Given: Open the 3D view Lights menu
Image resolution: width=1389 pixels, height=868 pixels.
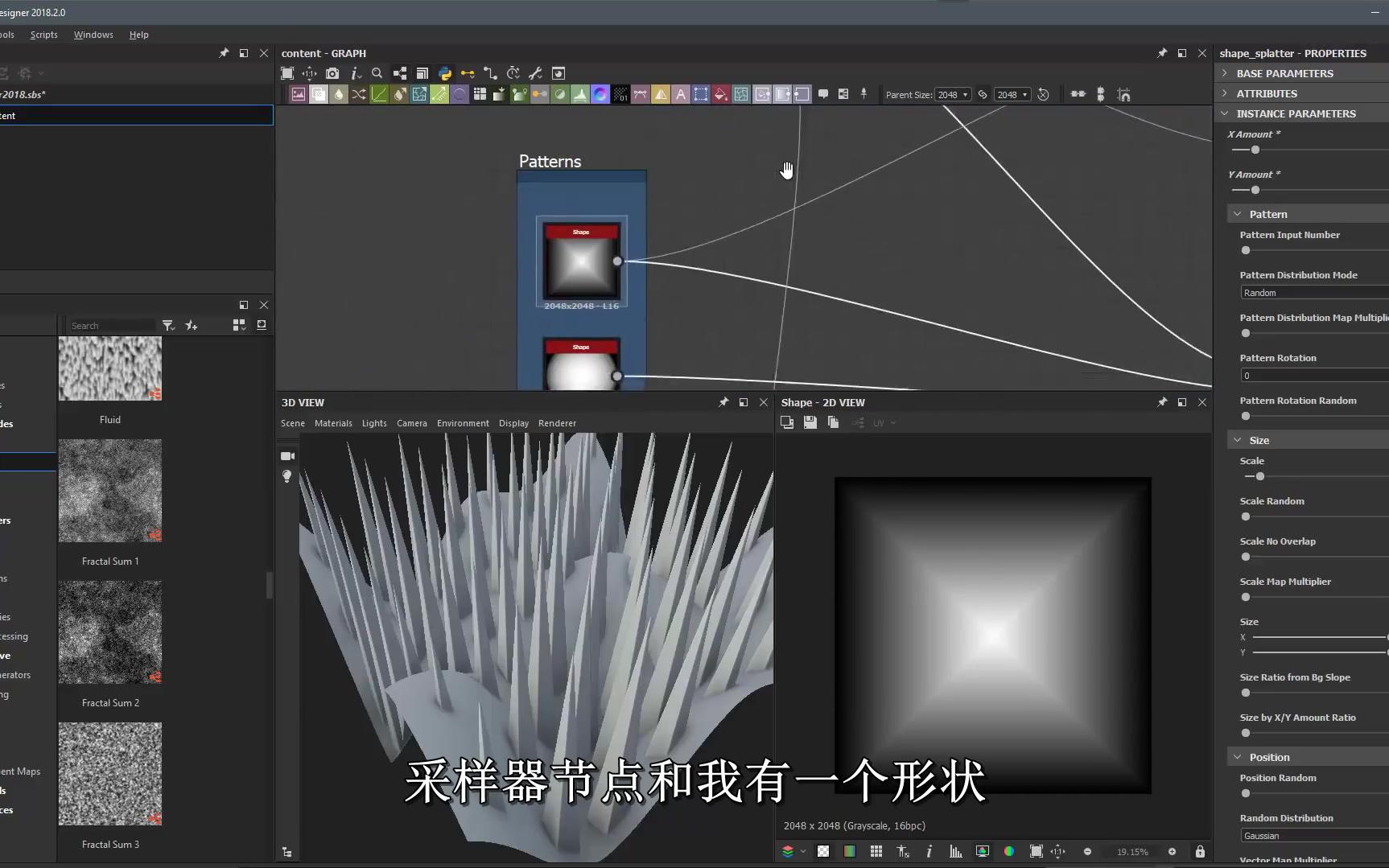Looking at the screenshot, I should point(374,423).
